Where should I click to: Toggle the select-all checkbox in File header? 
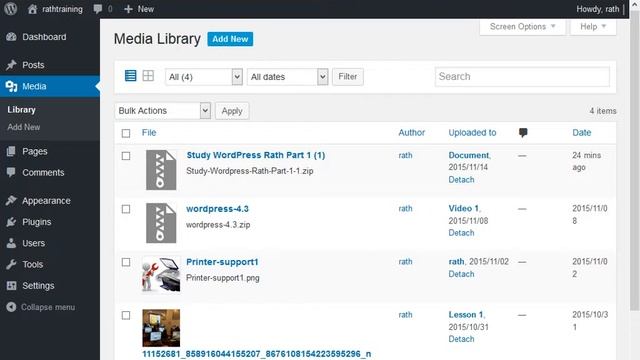point(126,133)
